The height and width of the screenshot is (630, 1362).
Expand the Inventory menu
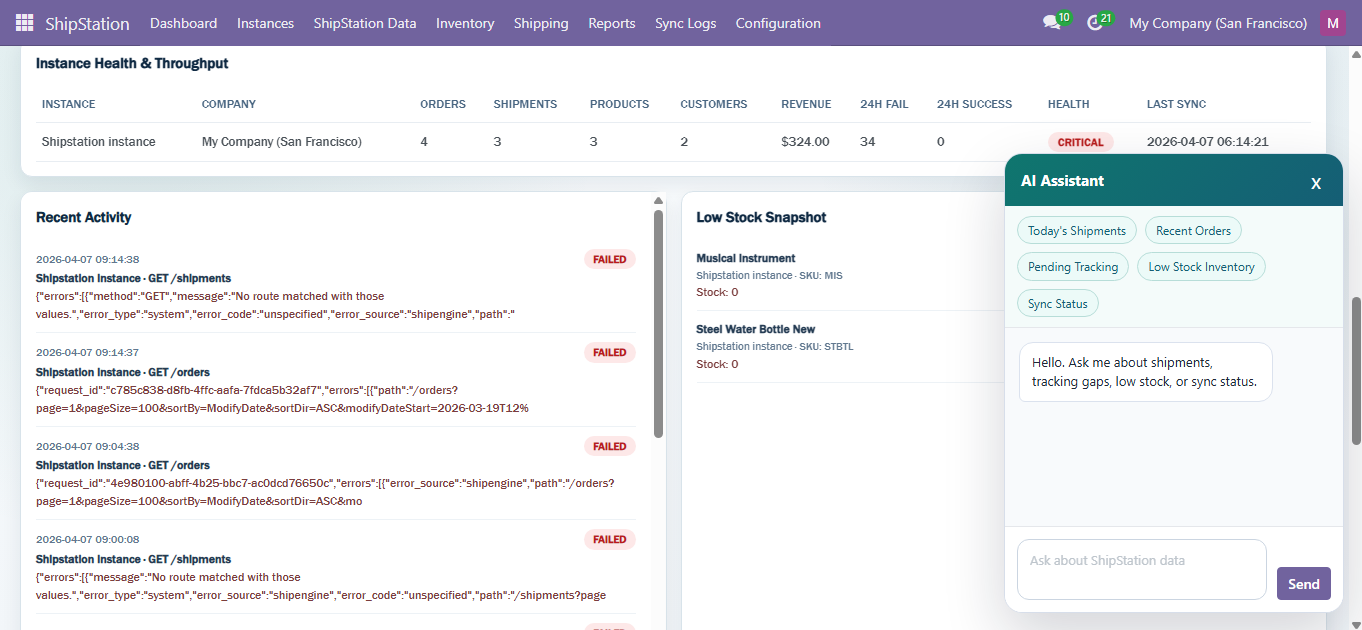coord(465,23)
